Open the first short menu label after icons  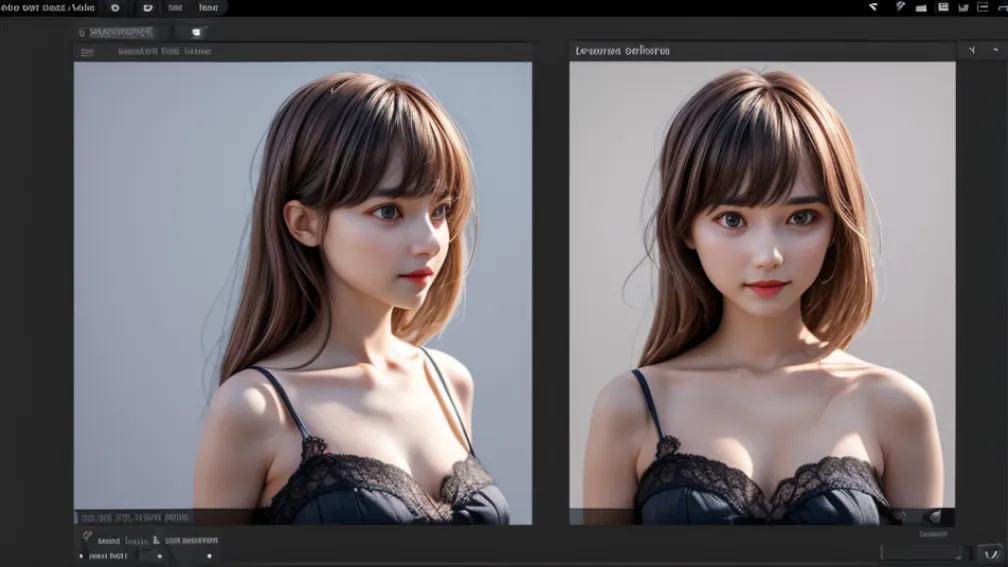click(x=175, y=8)
